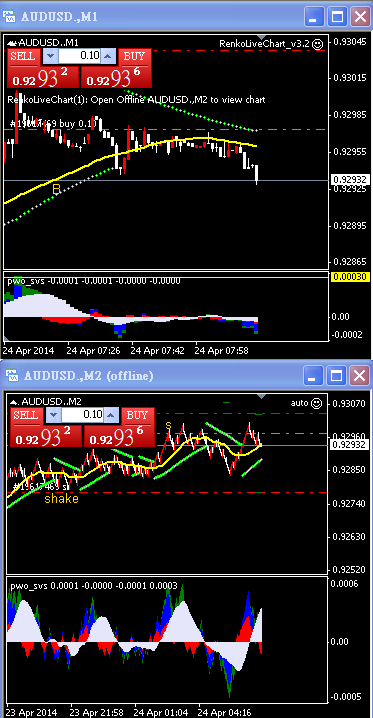Click the BUY button on the M1 chart

coord(135,56)
